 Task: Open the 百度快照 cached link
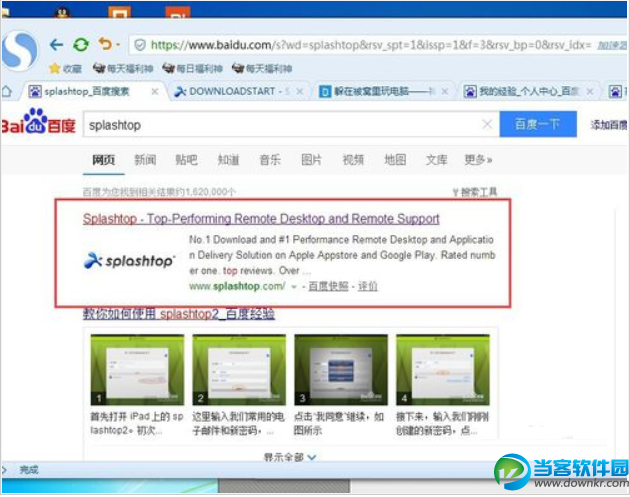coord(328,286)
